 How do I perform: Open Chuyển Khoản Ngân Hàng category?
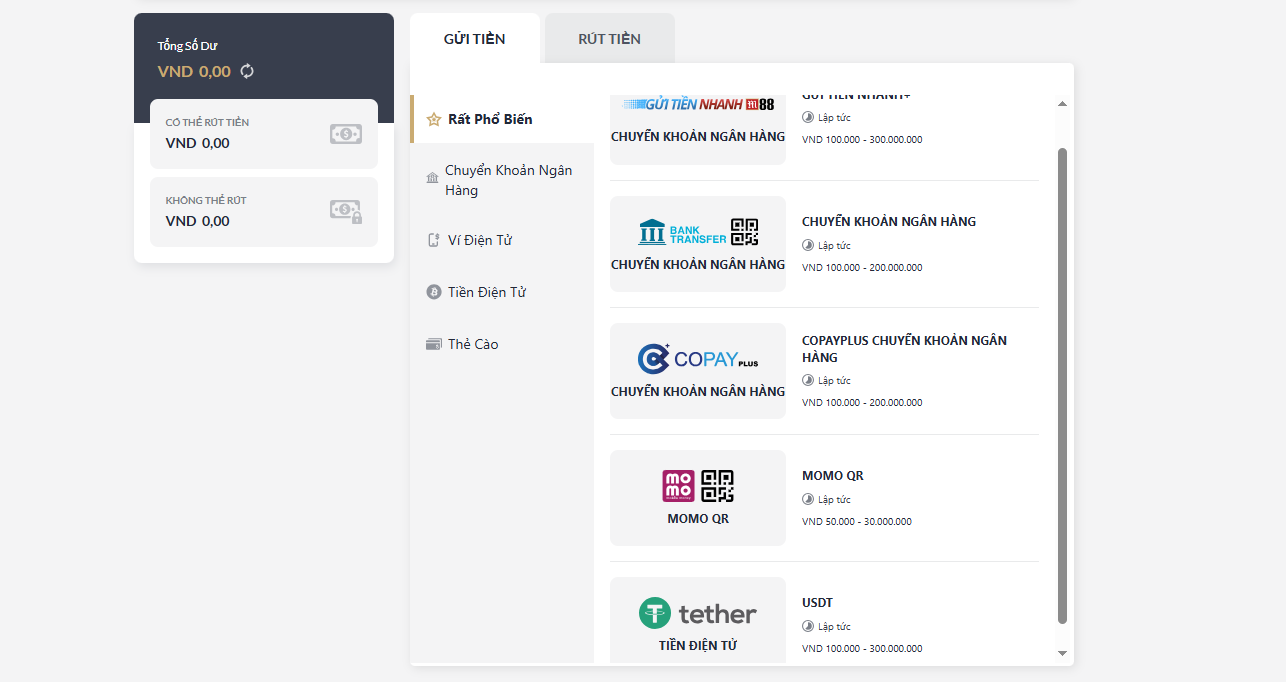[508, 180]
